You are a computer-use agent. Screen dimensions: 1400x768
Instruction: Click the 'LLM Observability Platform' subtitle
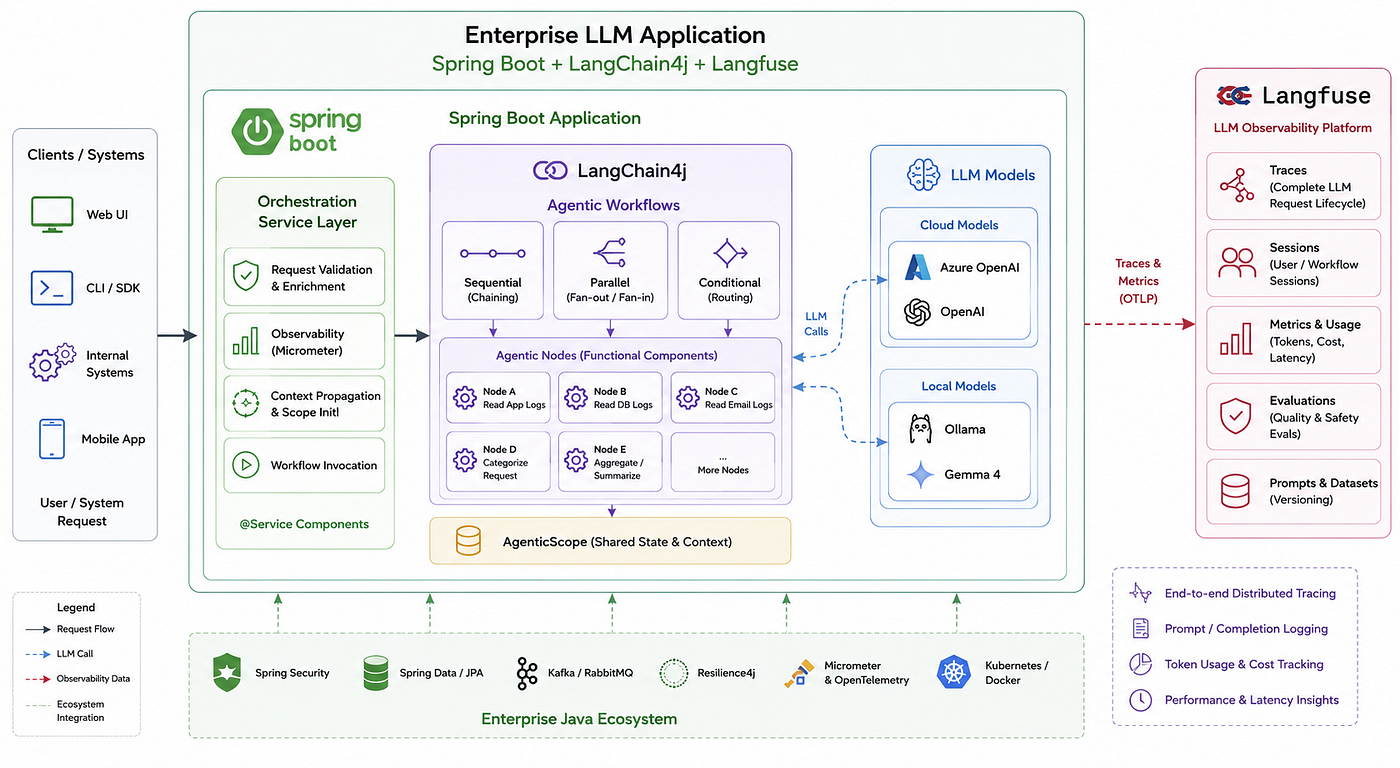(1292, 128)
